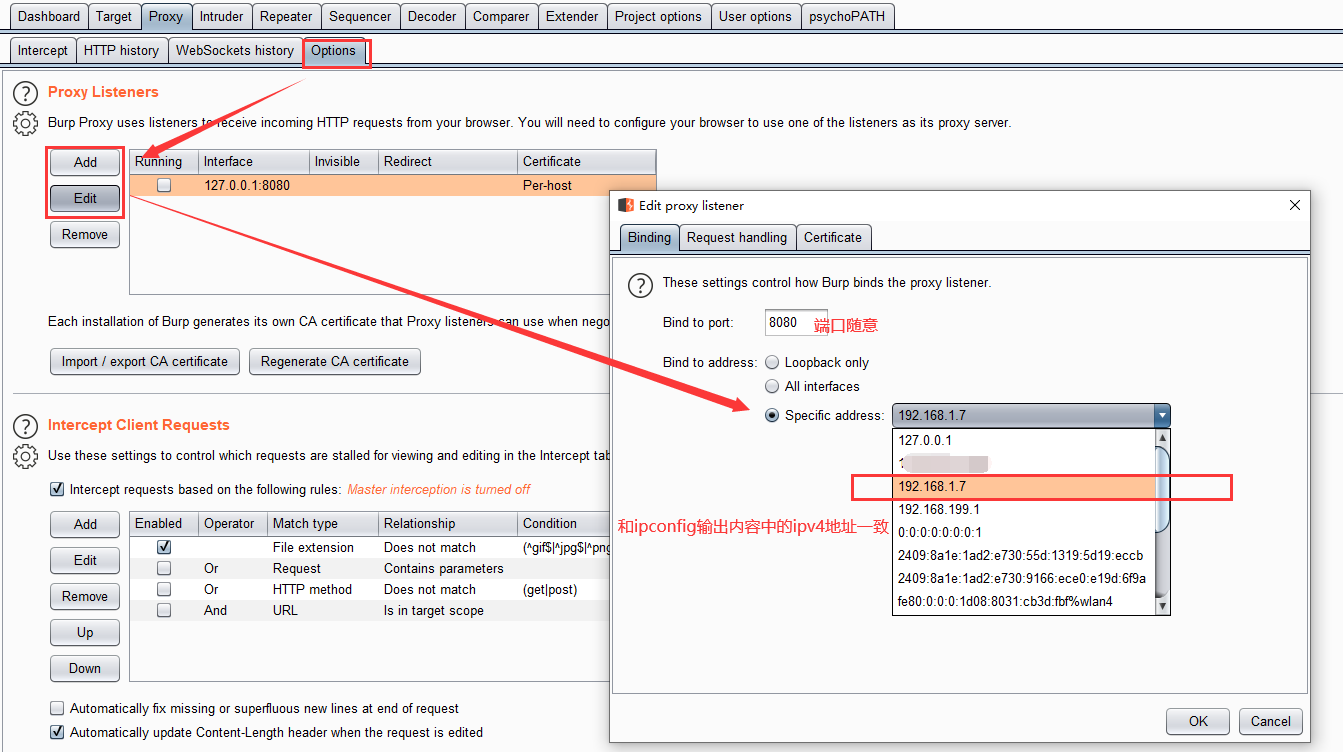1343x752 pixels.
Task: Enable the HTTP method rule checkbox
Action: [164, 589]
